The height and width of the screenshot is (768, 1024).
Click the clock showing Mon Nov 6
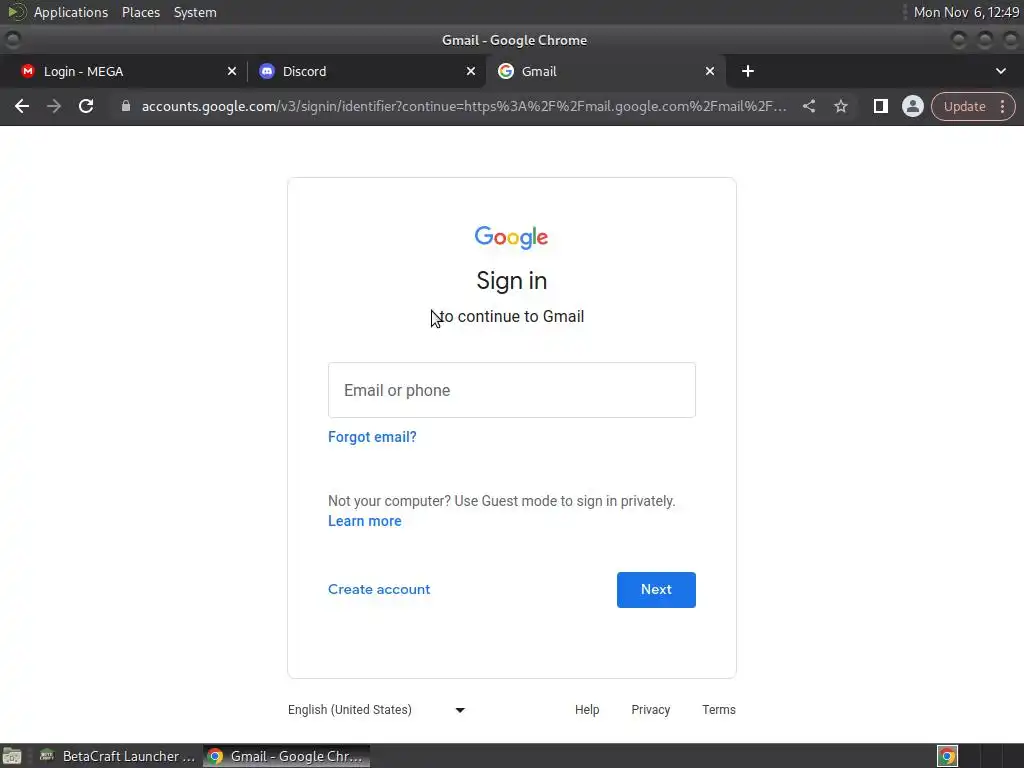[967, 12]
